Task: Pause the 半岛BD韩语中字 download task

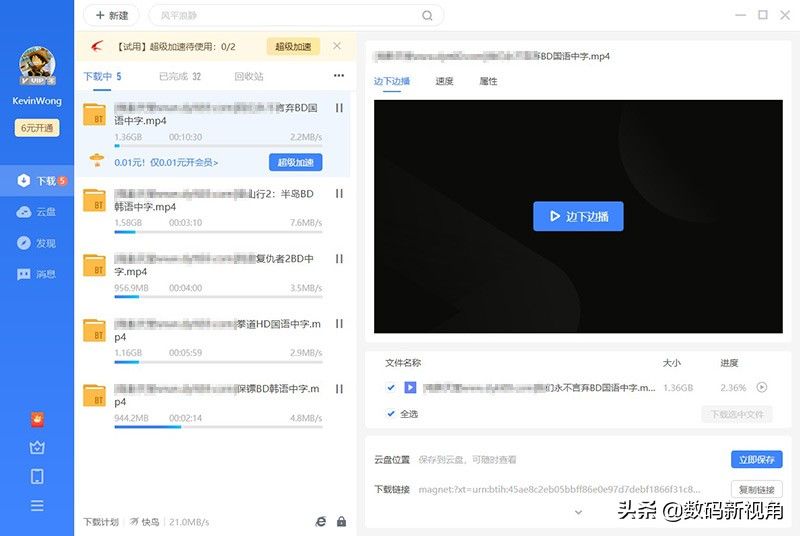Action: [x=339, y=194]
